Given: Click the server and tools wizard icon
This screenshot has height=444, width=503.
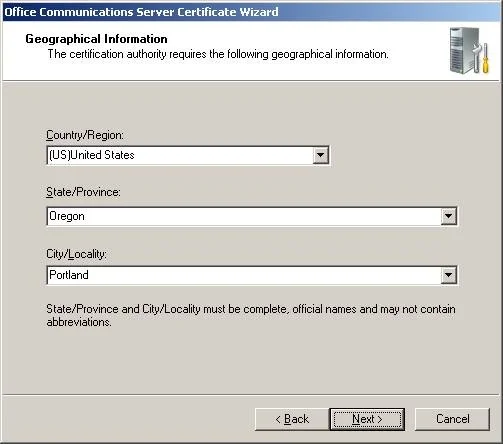Looking at the screenshot, I should point(469,51).
